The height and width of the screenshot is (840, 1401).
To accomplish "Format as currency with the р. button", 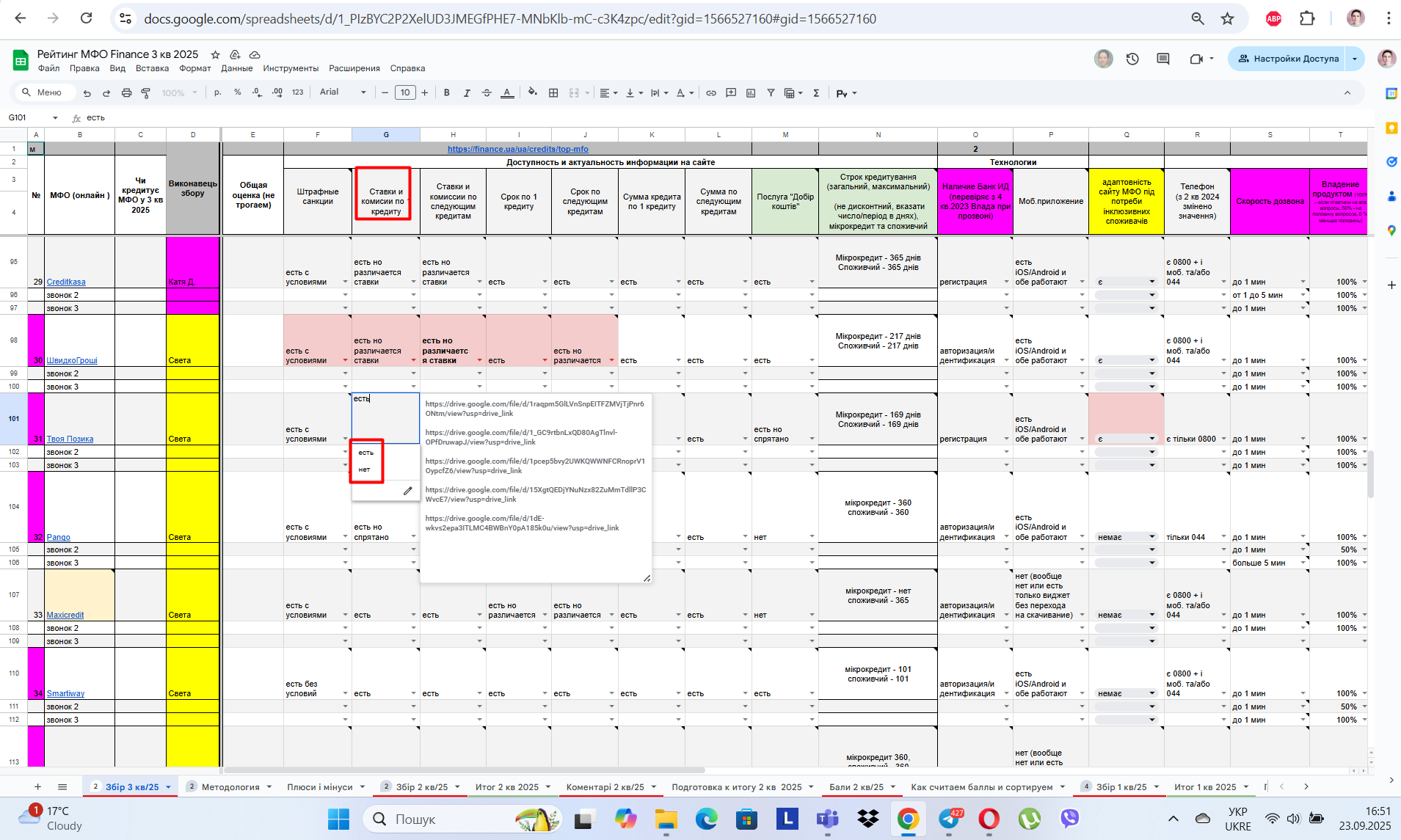I will click(218, 92).
